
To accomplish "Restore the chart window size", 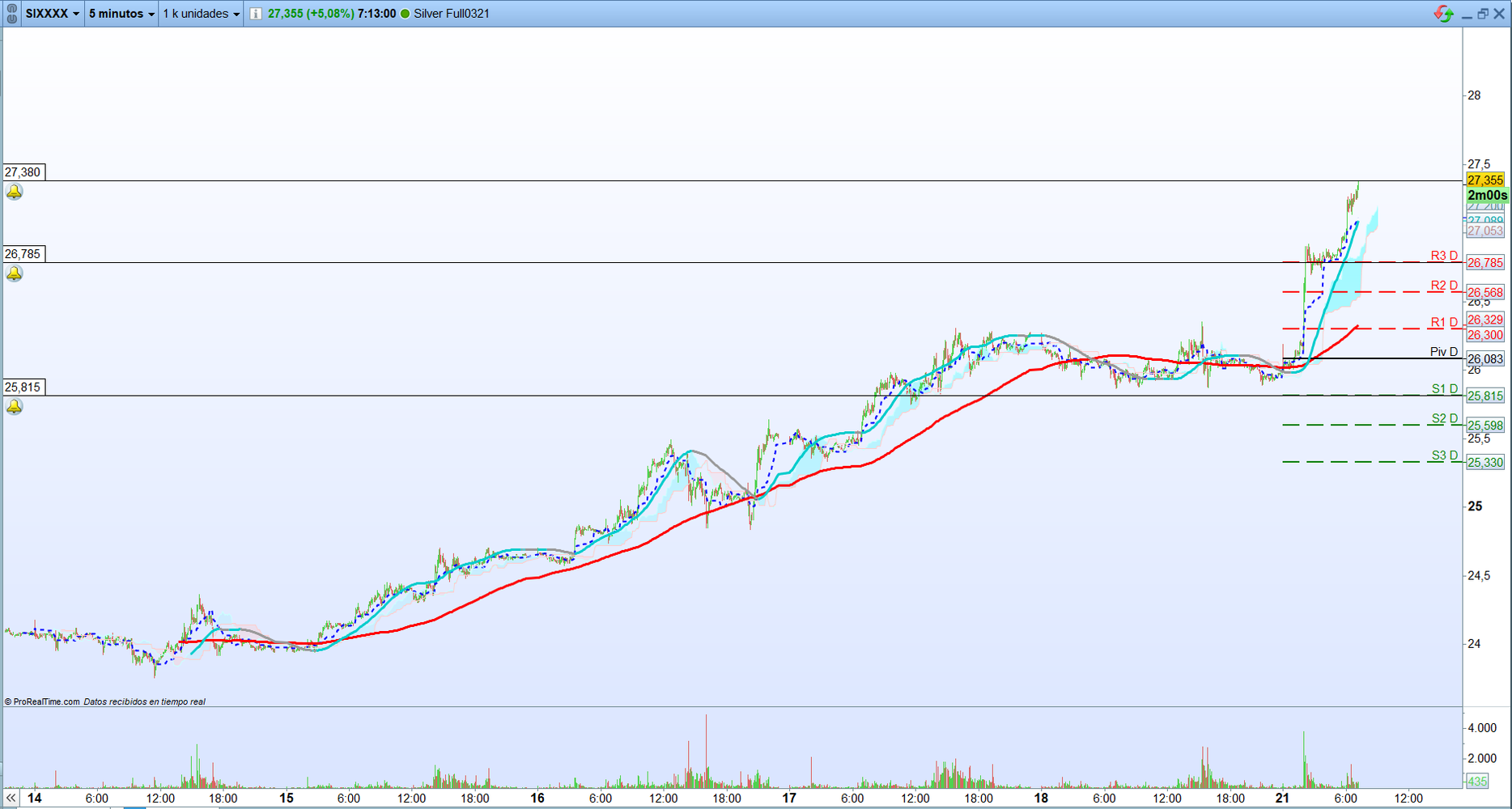I will 1483,14.
